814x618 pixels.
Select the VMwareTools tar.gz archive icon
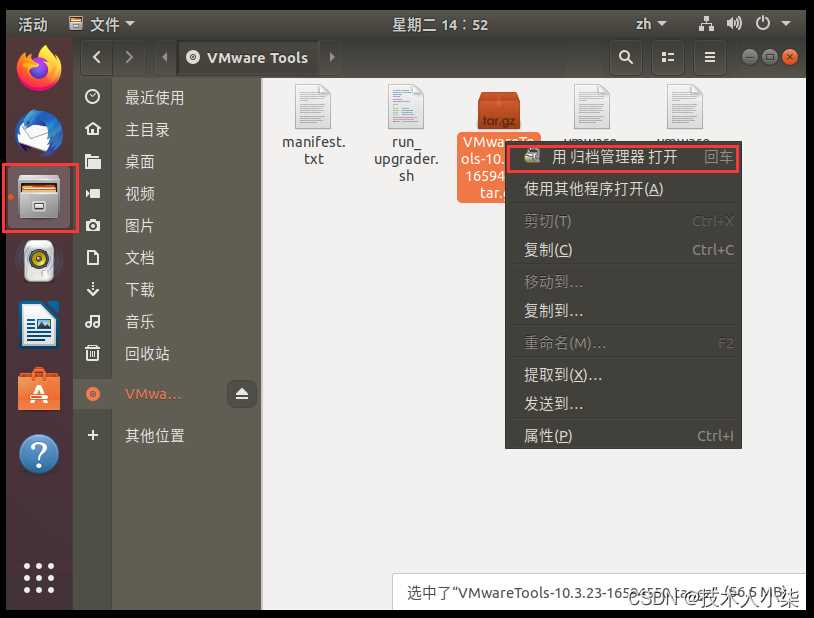(498, 110)
